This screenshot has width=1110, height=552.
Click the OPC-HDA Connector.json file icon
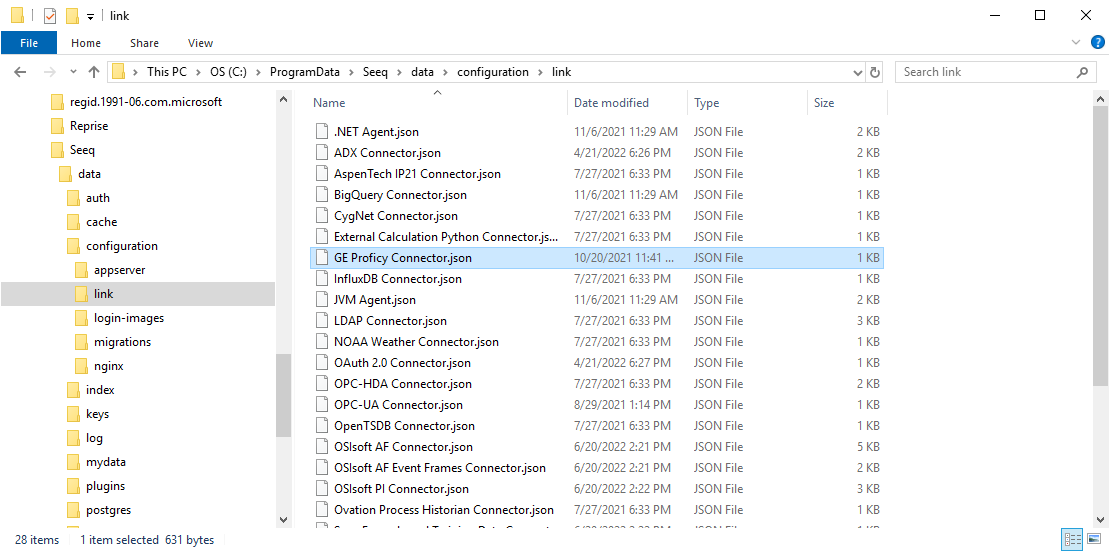pyautogui.click(x=322, y=384)
